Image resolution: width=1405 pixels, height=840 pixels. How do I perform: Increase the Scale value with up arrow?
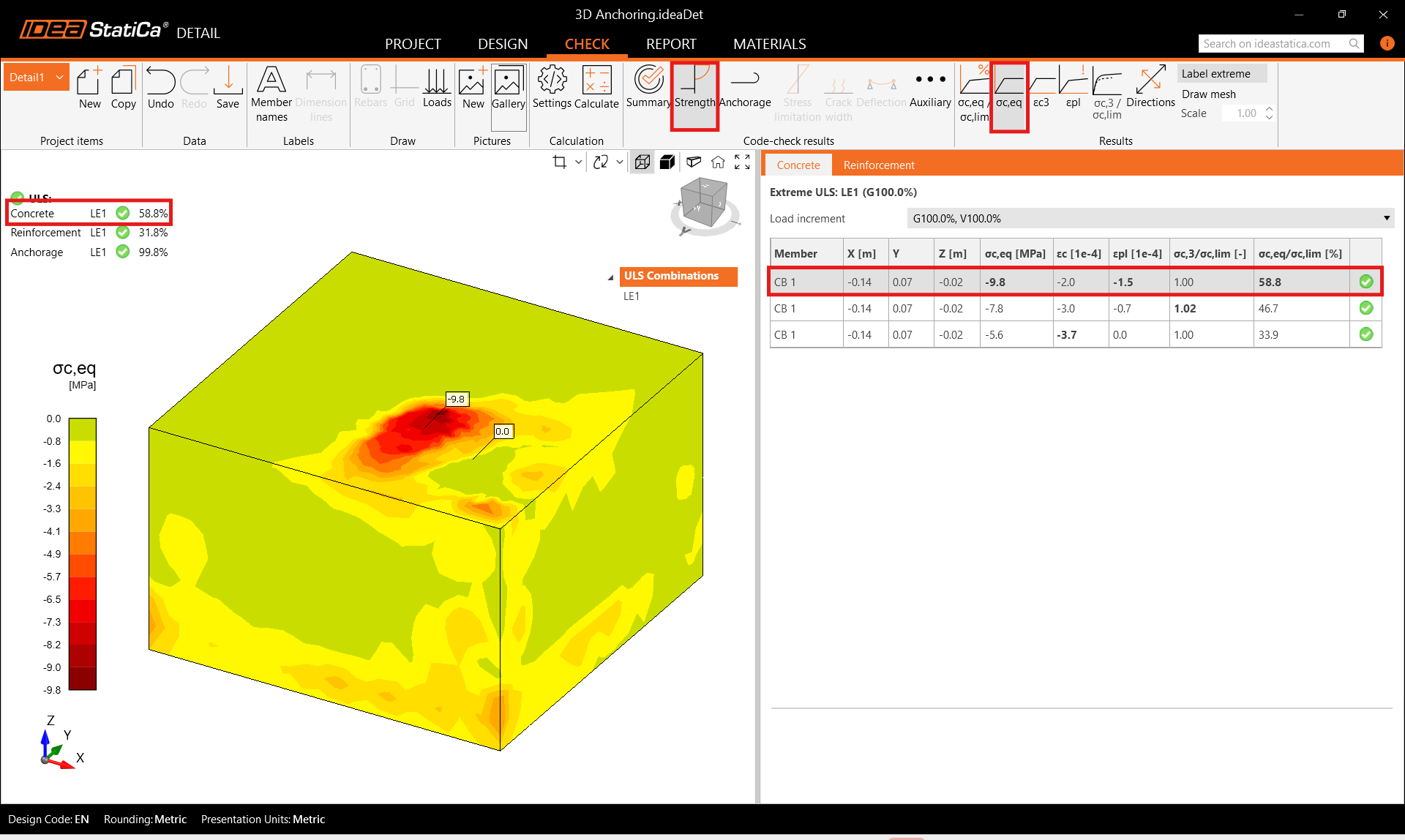pyautogui.click(x=1269, y=109)
